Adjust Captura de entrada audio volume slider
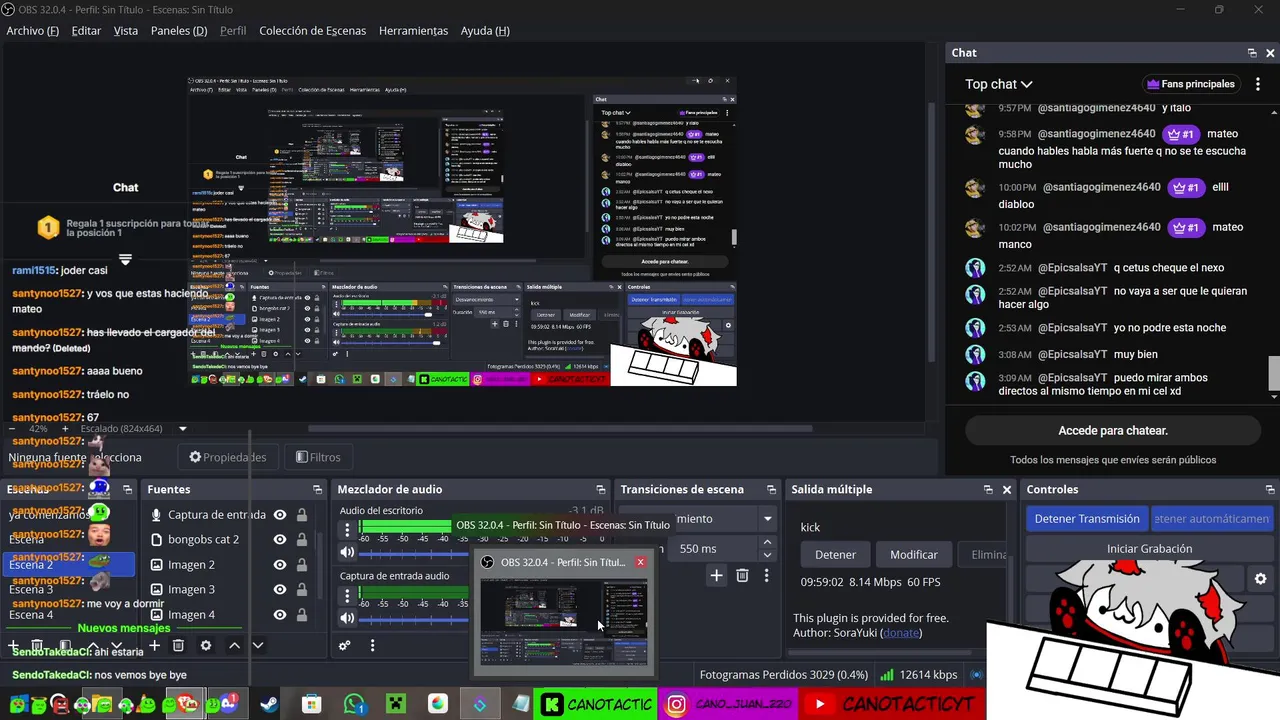Viewport: 1280px width, 720px height. [415, 620]
